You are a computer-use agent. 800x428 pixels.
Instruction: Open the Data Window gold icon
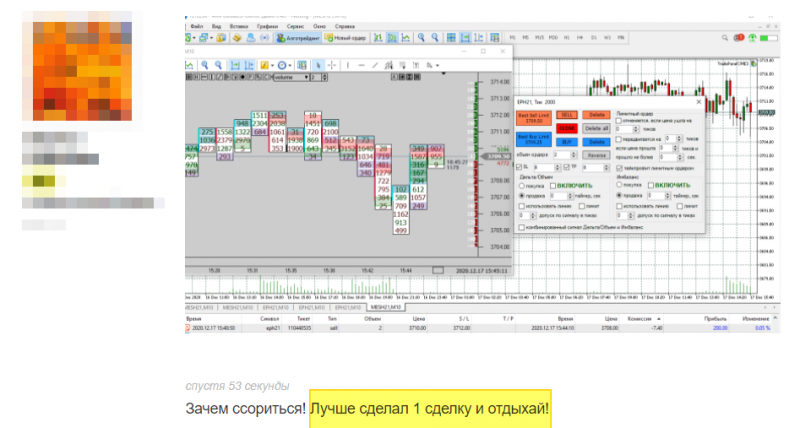click(237, 38)
